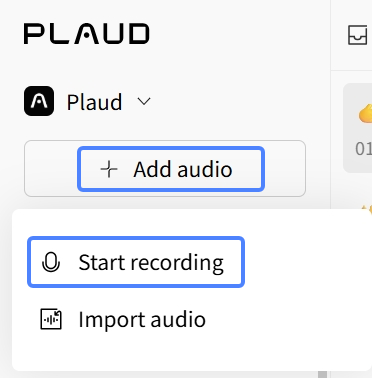The image size is (372, 378).
Task: Click the black Plaud workspace avatar icon
Action: (39, 101)
